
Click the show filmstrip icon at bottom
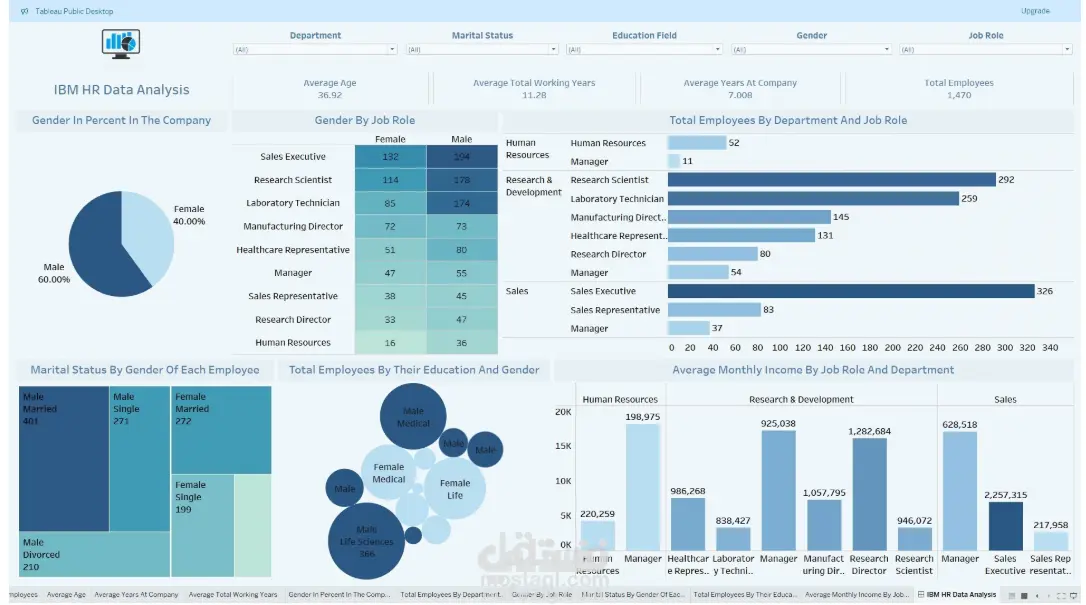(1012, 595)
